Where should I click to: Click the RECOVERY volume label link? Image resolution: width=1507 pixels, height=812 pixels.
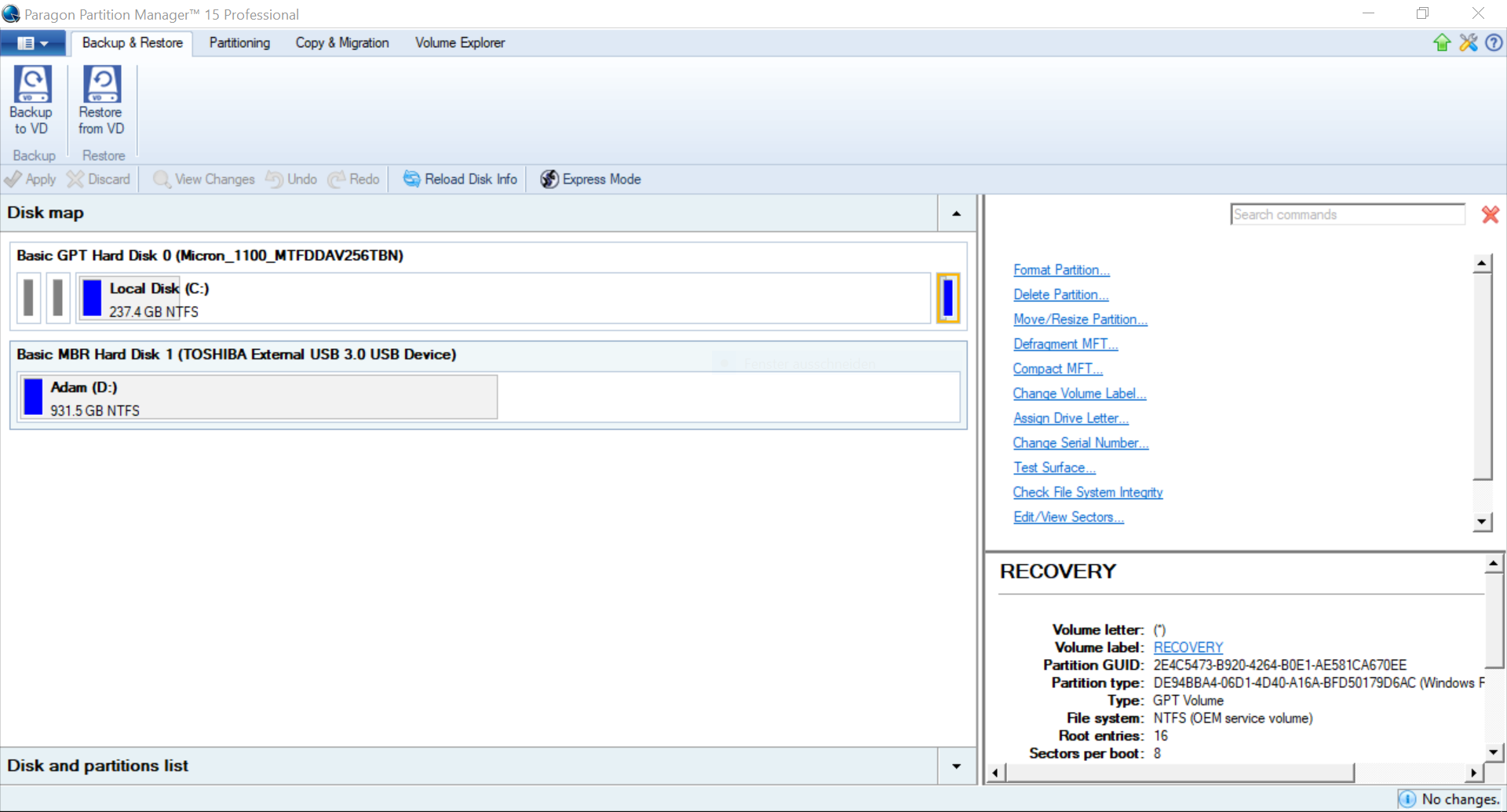click(x=1188, y=648)
